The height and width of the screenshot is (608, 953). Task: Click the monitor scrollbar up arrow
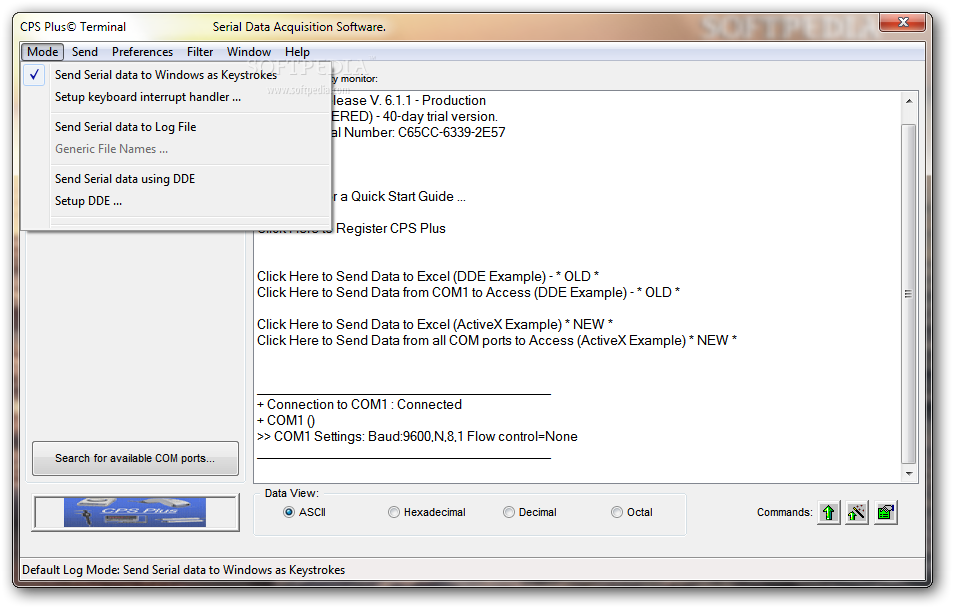pyautogui.click(x=909, y=101)
